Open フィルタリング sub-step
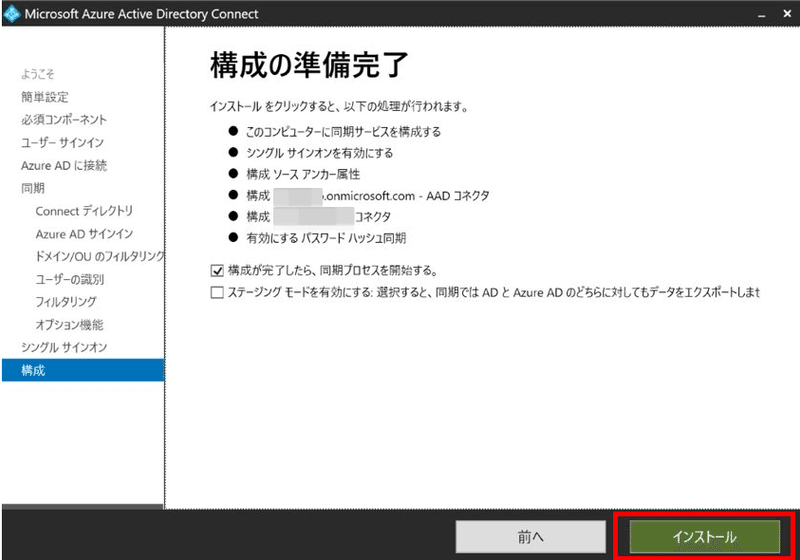800x560 pixels. click(66, 301)
